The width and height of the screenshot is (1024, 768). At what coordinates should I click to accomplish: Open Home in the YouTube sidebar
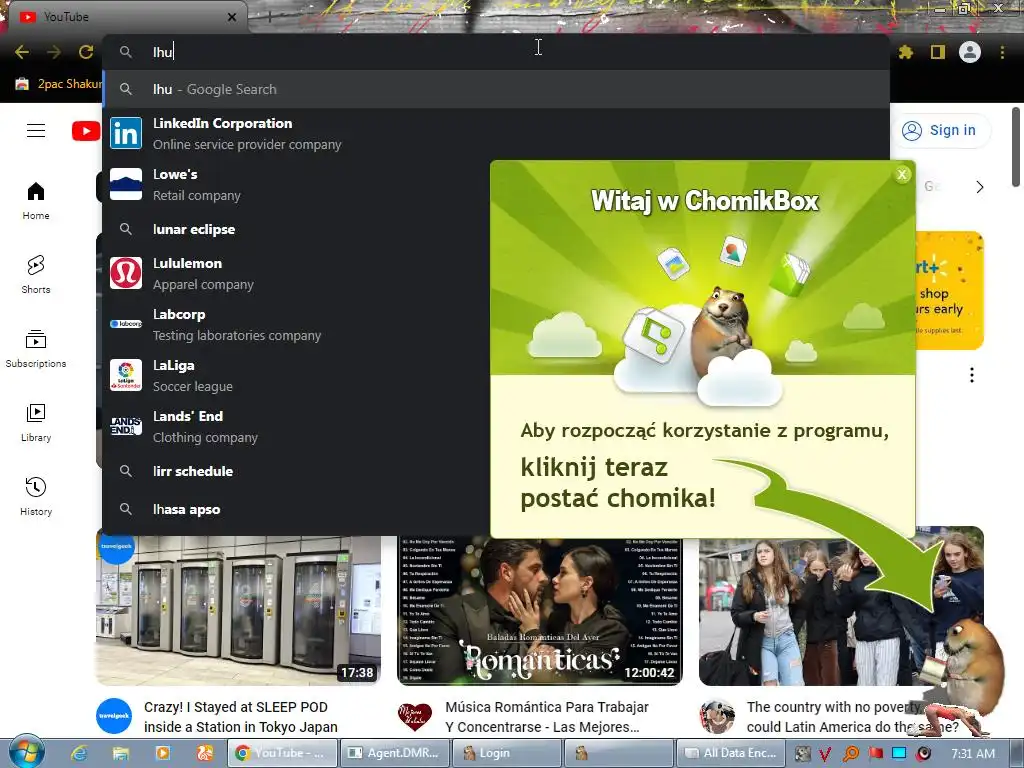[x=36, y=200]
